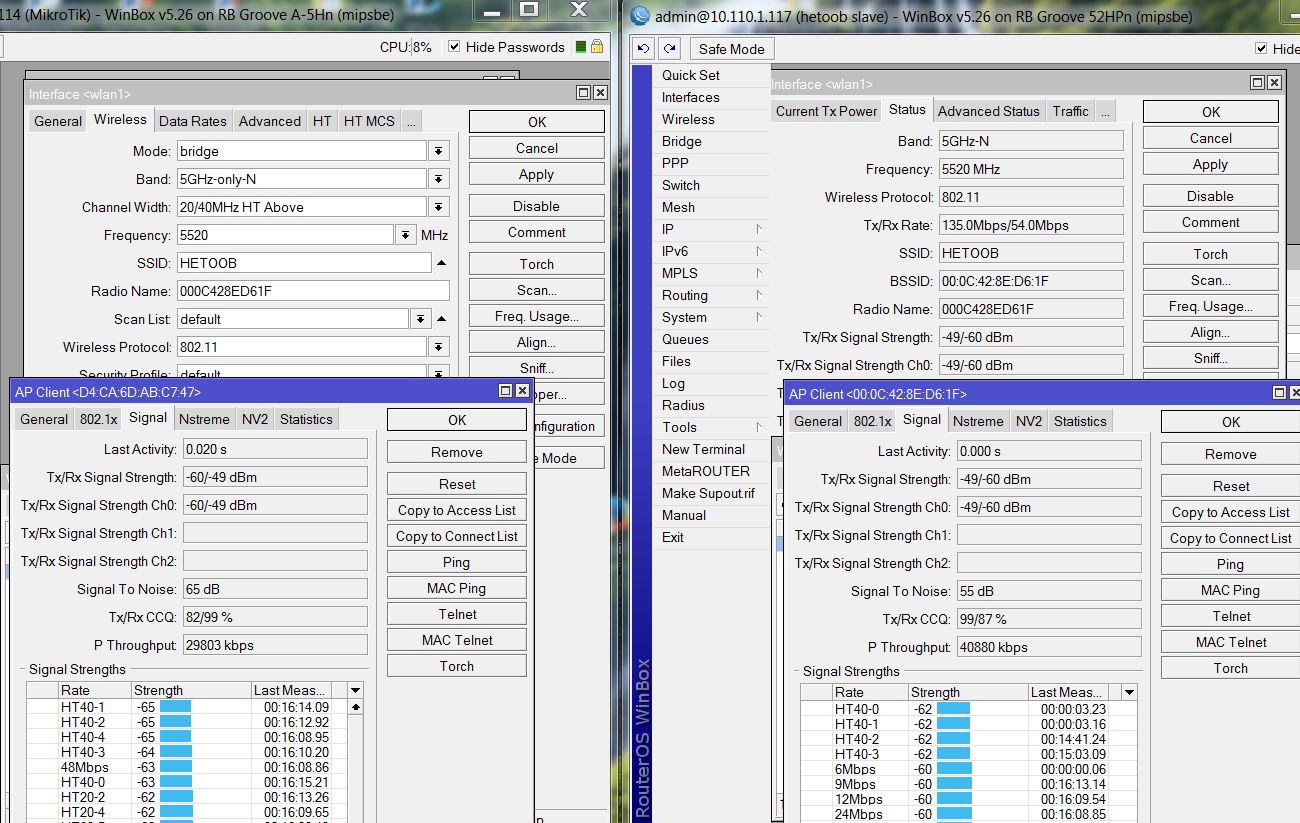This screenshot has height=823, width=1300.
Task: Click the Redo arrow beside Safe Mode
Action: point(670,48)
